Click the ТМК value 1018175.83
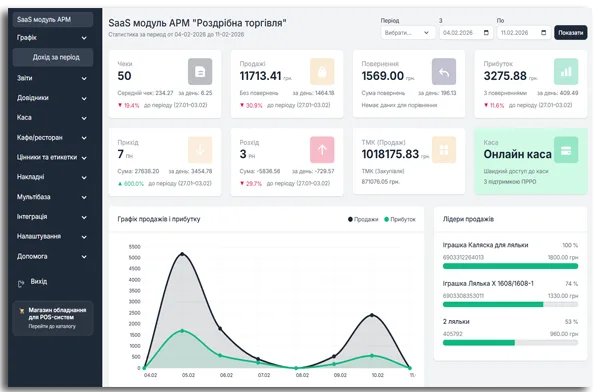600x392 pixels. (x=390, y=154)
